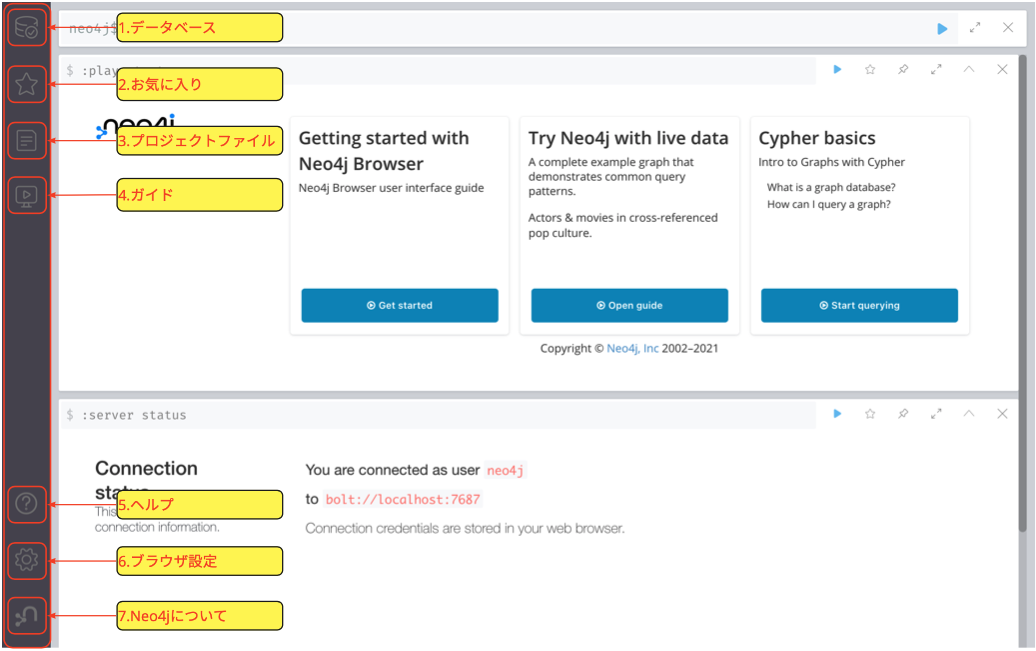Open the Help question mark icon
Image resolution: width=1036 pixels, height=651 pixels.
(27, 505)
